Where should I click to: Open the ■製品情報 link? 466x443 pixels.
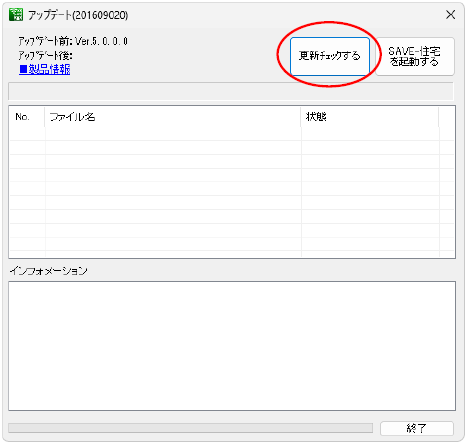(x=45, y=69)
